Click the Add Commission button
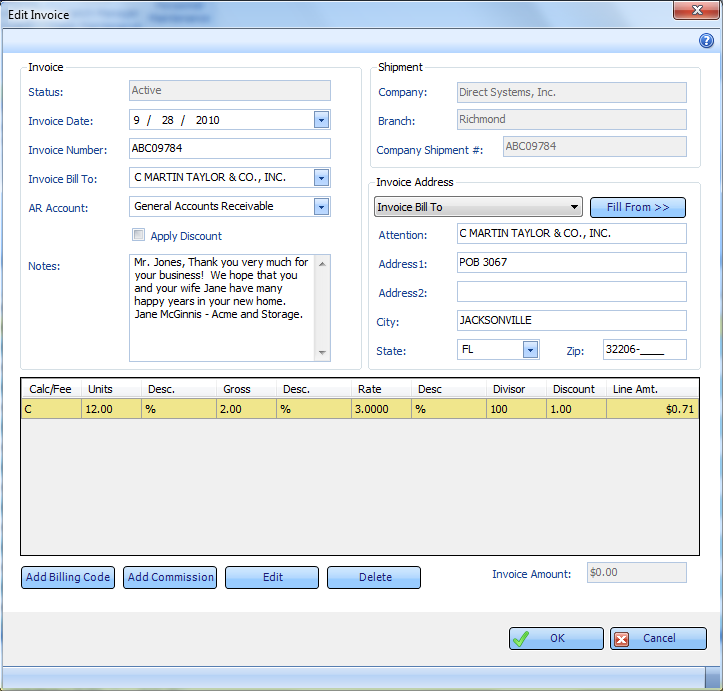The width and height of the screenshot is (723, 691). click(170, 577)
